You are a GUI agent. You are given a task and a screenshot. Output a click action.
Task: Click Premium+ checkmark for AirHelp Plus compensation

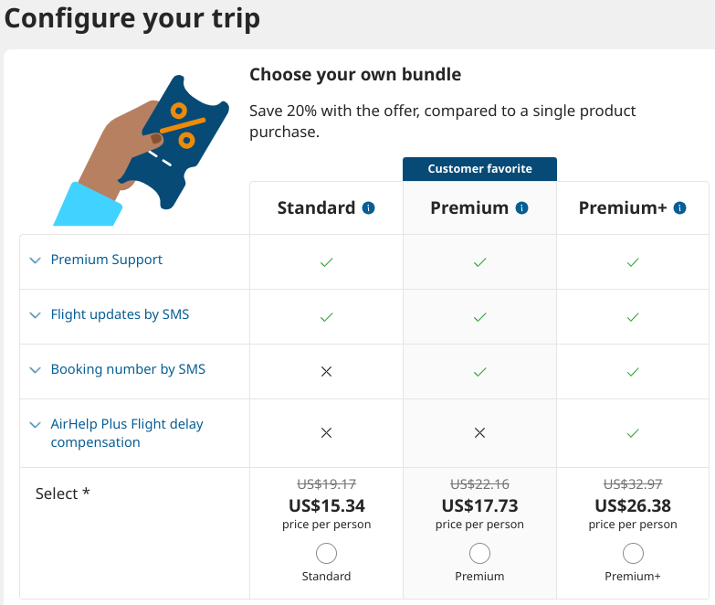pyautogui.click(x=632, y=433)
